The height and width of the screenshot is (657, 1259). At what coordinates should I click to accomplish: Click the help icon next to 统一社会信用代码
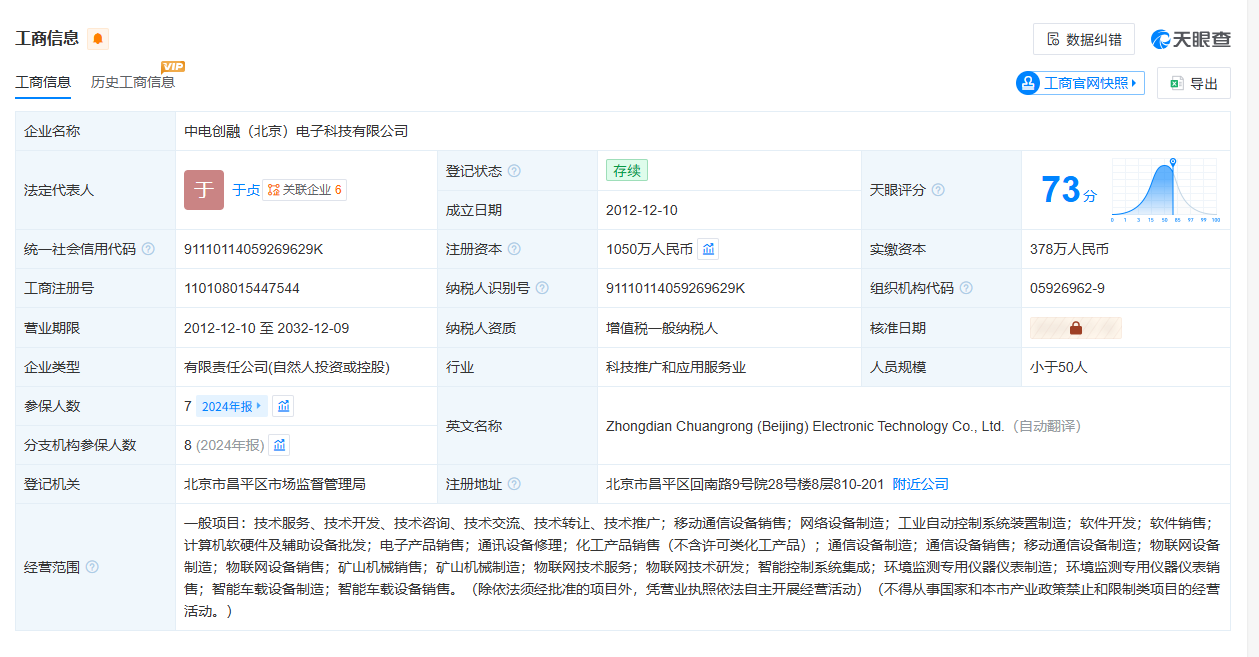[148, 249]
